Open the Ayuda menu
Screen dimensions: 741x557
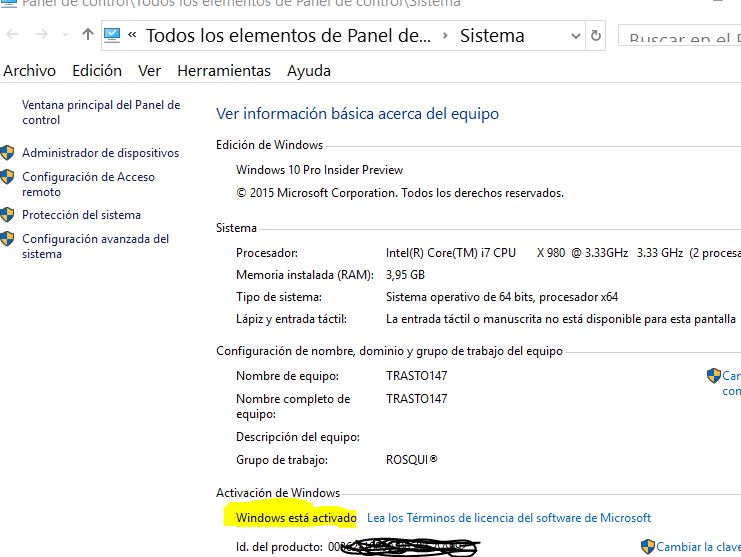pos(309,71)
